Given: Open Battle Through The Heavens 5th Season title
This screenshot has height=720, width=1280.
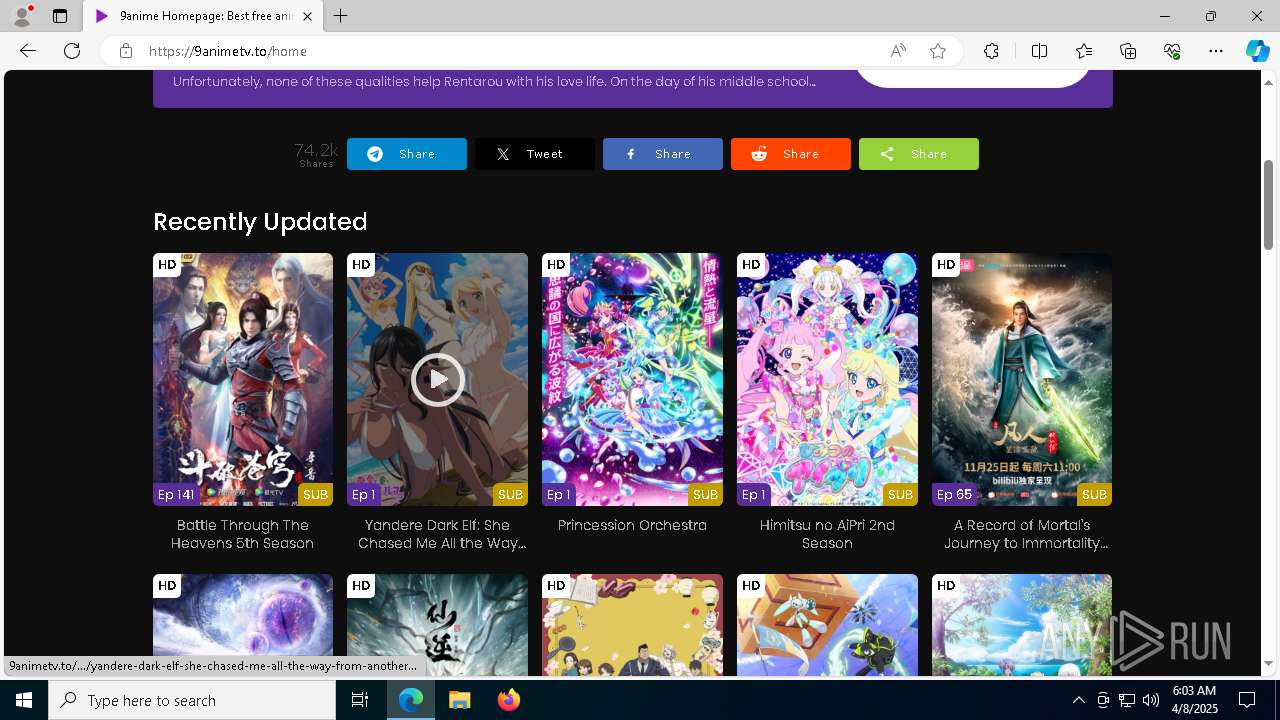Looking at the screenshot, I should coord(243,534).
